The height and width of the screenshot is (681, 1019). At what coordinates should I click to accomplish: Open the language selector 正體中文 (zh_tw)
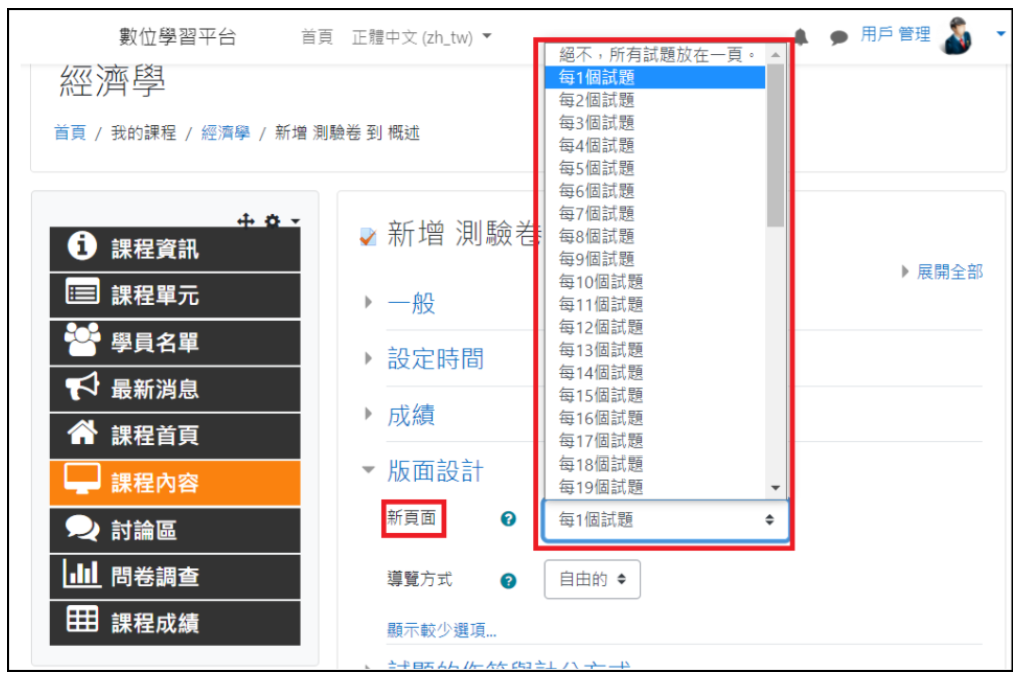pos(421,37)
